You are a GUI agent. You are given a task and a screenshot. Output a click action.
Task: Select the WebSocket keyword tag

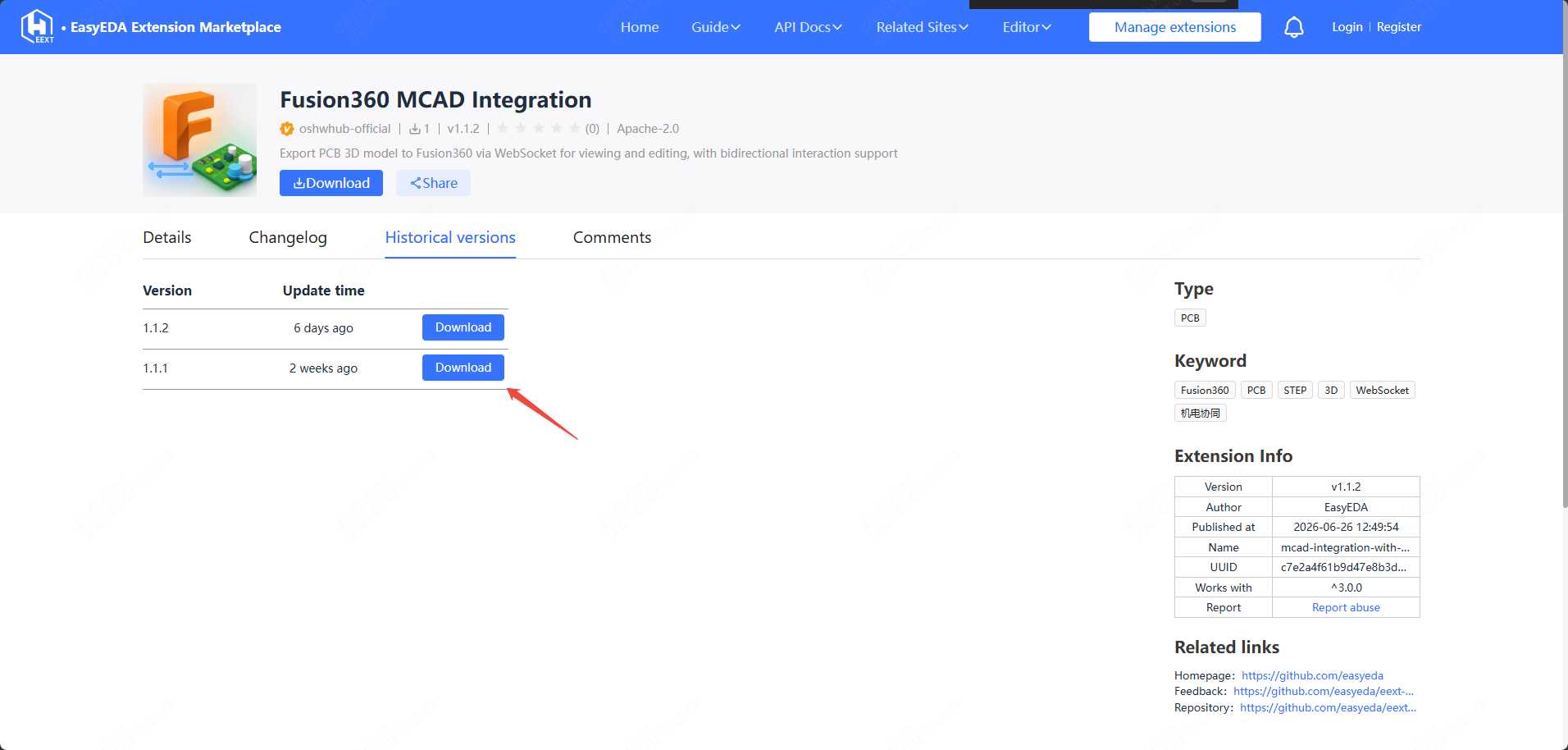pyautogui.click(x=1382, y=390)
